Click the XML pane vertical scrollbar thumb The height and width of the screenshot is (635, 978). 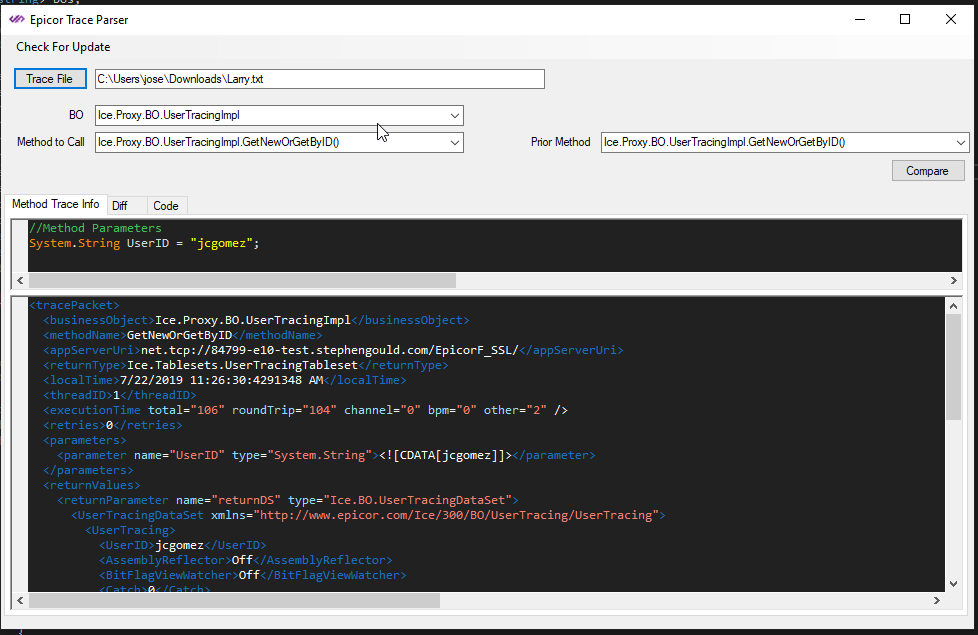[953, 367]
